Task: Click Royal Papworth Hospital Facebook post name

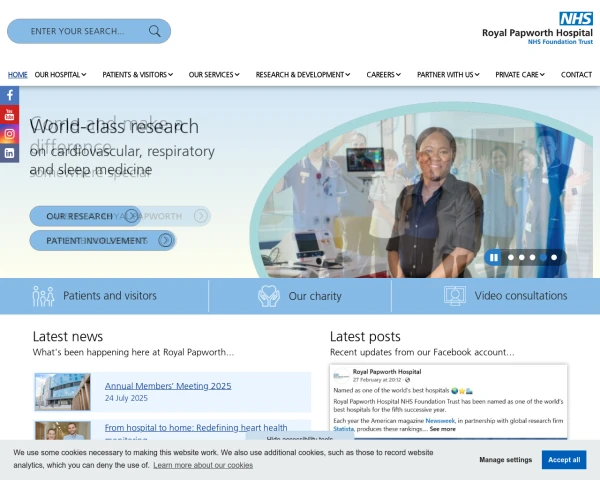Action: (x=387, y=372)
